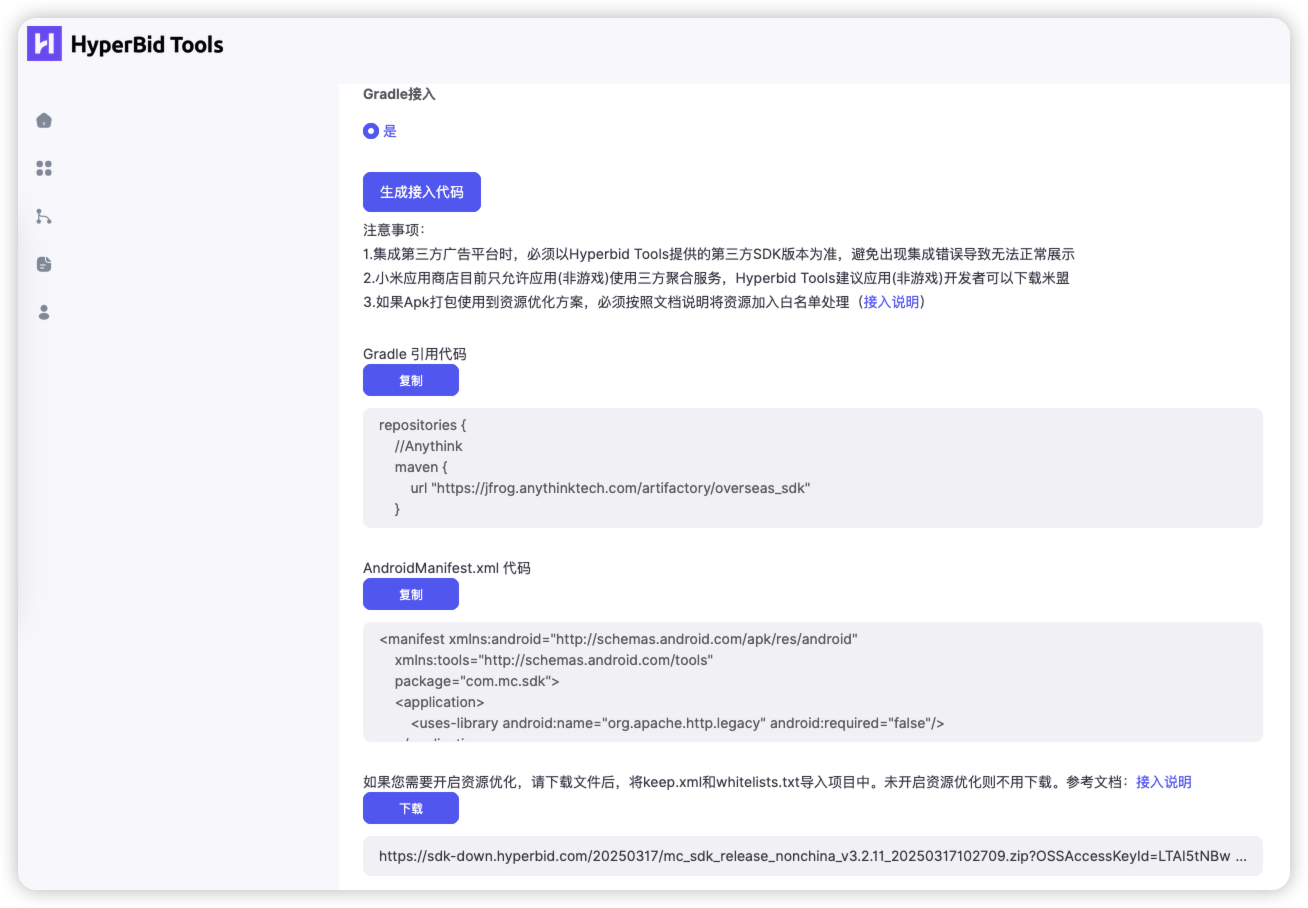Viewport: 1308px width, 908px height.
Task: Click the 如果您需要开启资源优化 instruction text
Action: tap(745, 782)
